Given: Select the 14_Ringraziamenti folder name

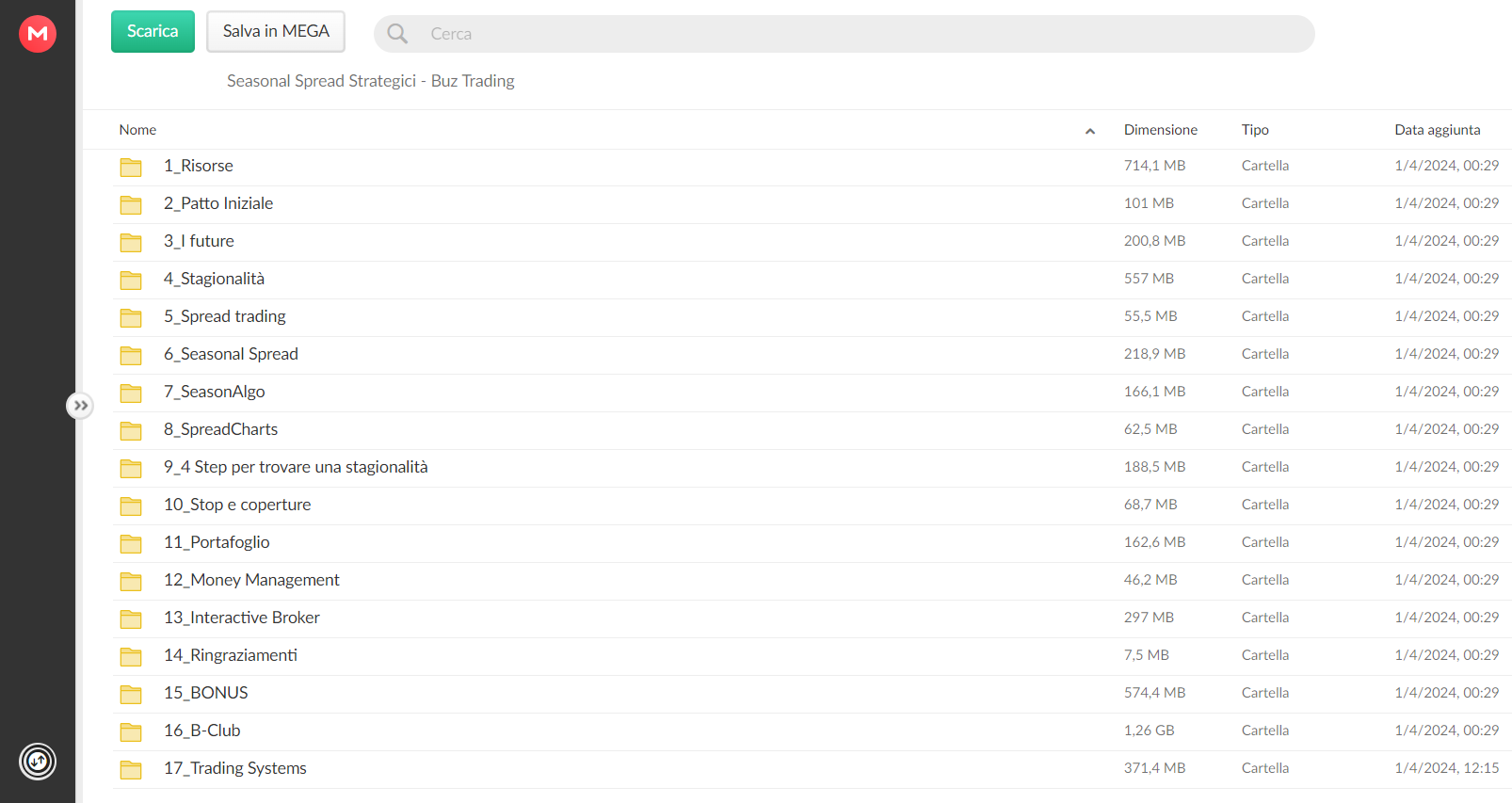Looking at the screenshot, I should (x=231, y=655).
